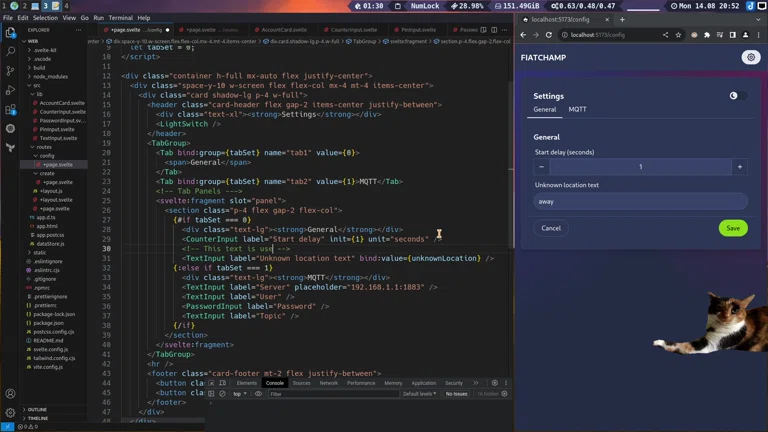Open the Extensions view in activity bar

[11, 109]
